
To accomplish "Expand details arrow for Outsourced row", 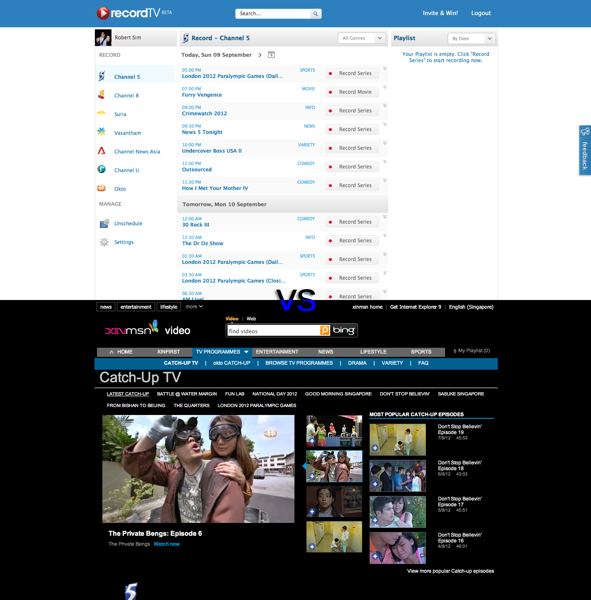I will [x=385, y=161].
